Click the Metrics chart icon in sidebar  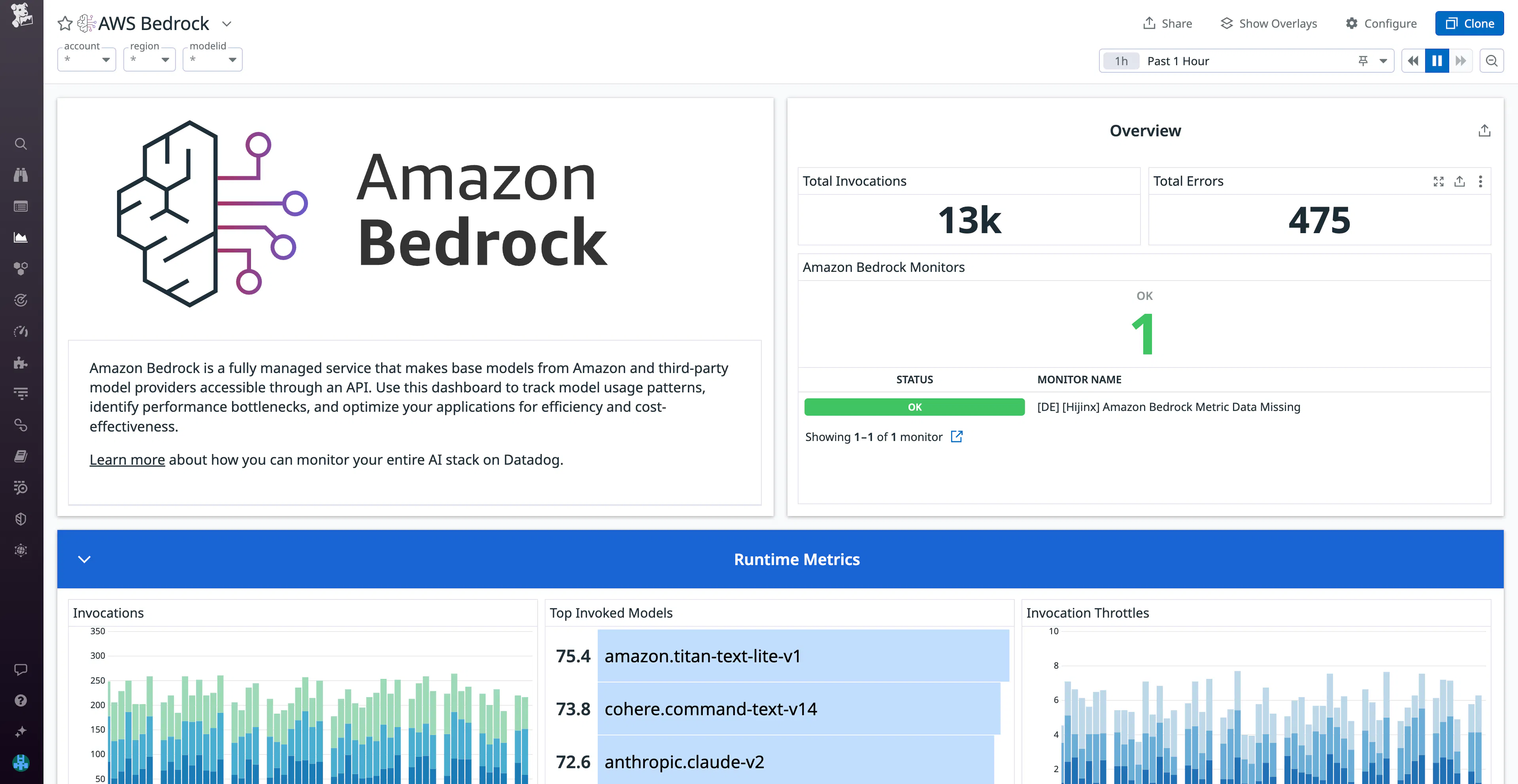click(21, 237)
